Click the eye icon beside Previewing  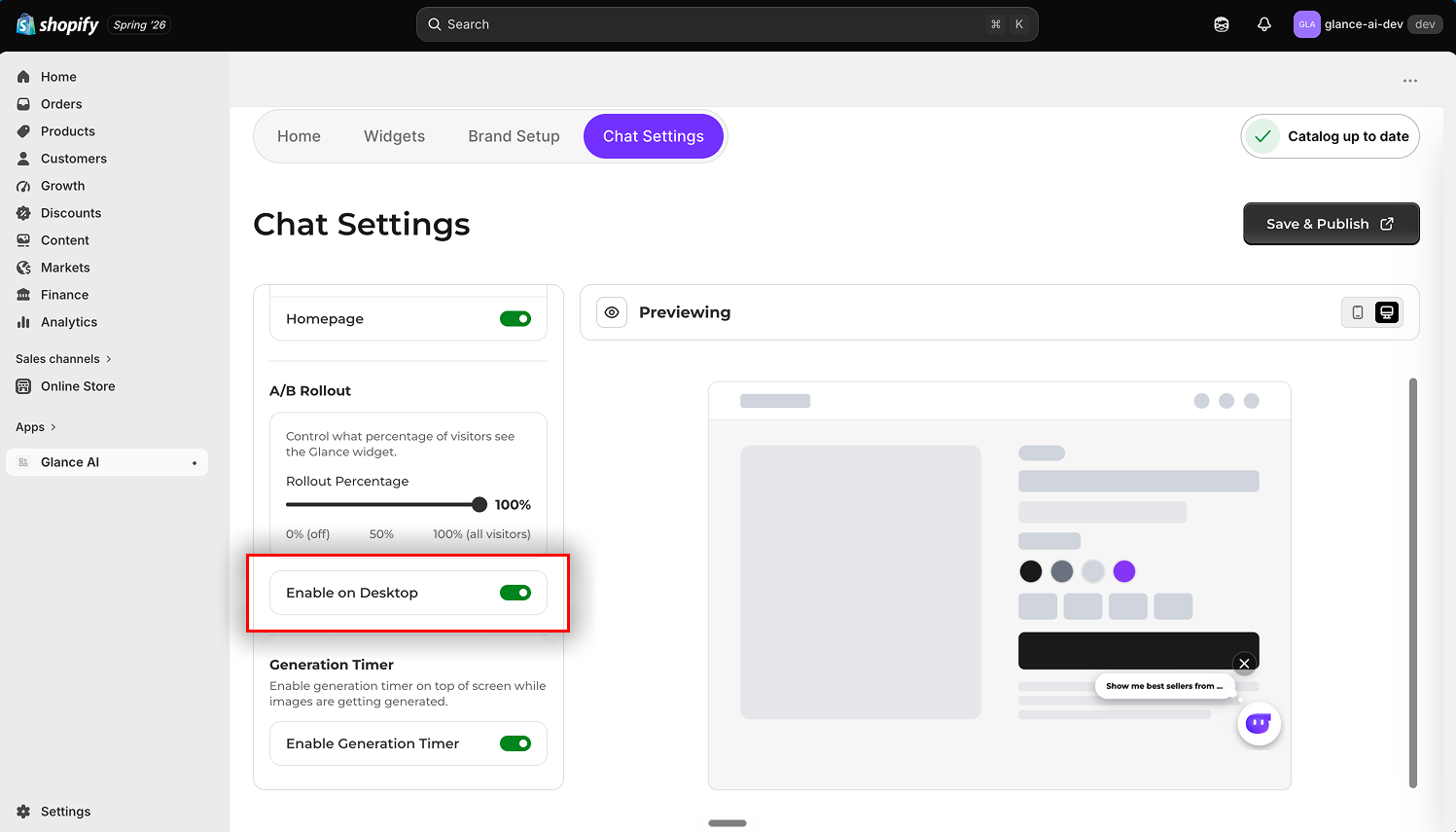(612, 312)
